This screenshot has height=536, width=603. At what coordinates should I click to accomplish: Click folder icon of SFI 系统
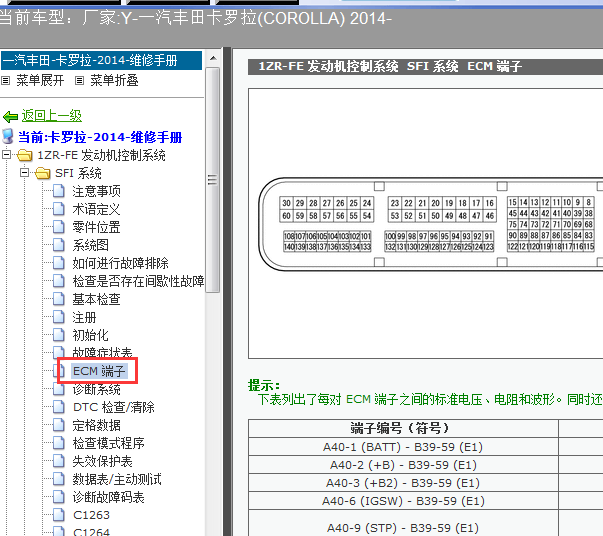point(43,173)
